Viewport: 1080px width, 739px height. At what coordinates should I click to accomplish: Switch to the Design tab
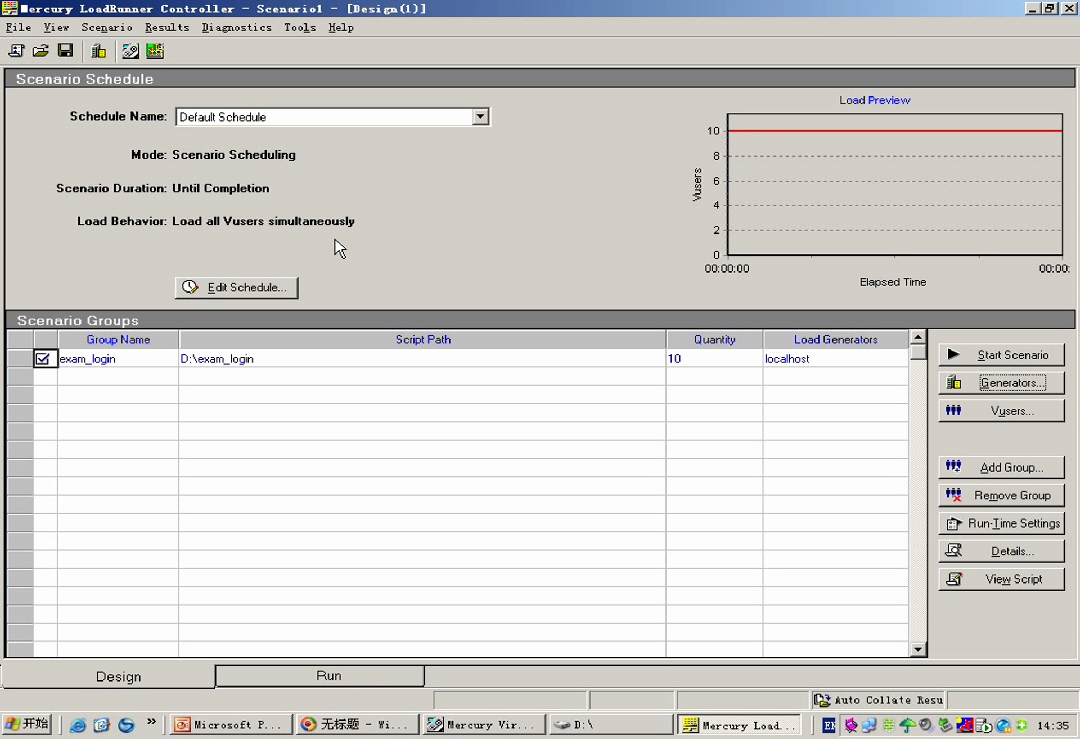[x=109, y=676]
